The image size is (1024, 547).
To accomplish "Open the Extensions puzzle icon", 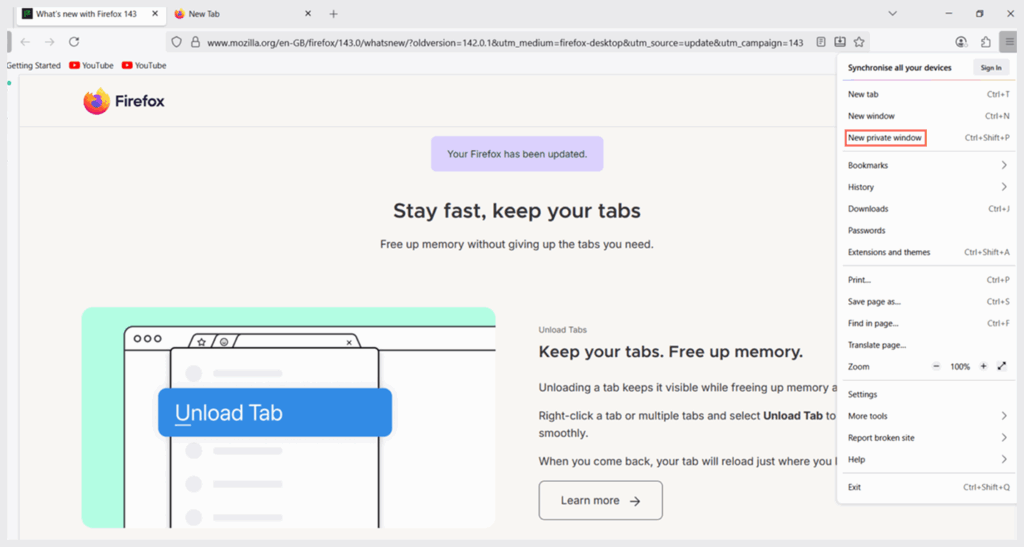I will (x=985, y=42).
